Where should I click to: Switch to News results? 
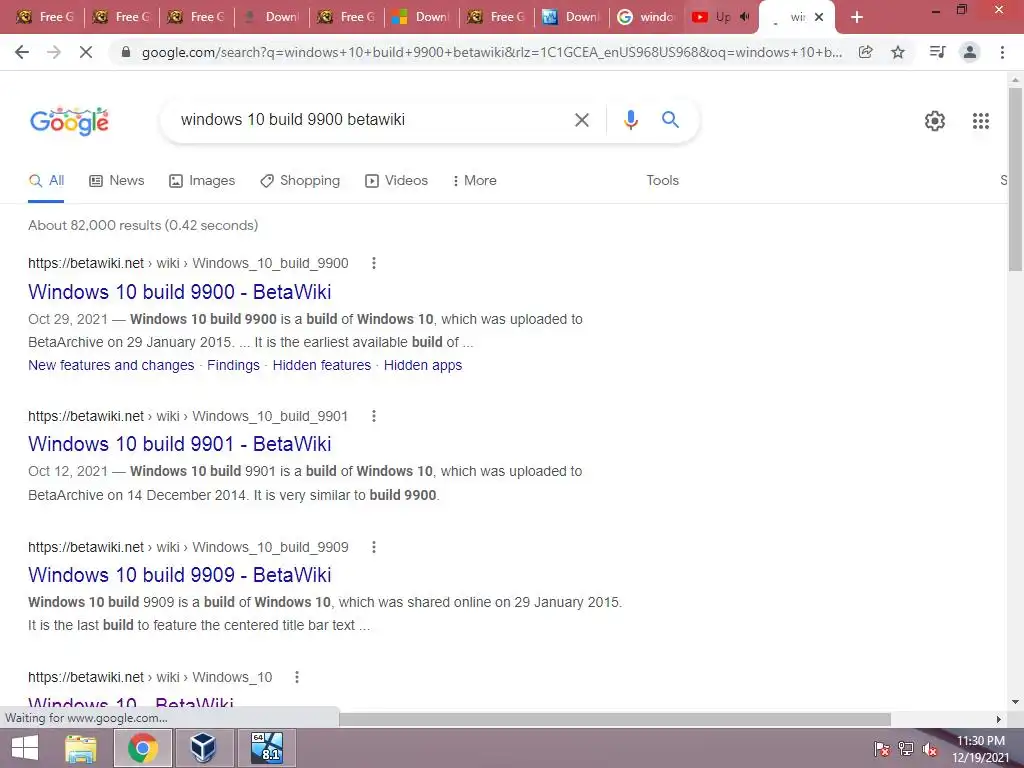(117, 181)
